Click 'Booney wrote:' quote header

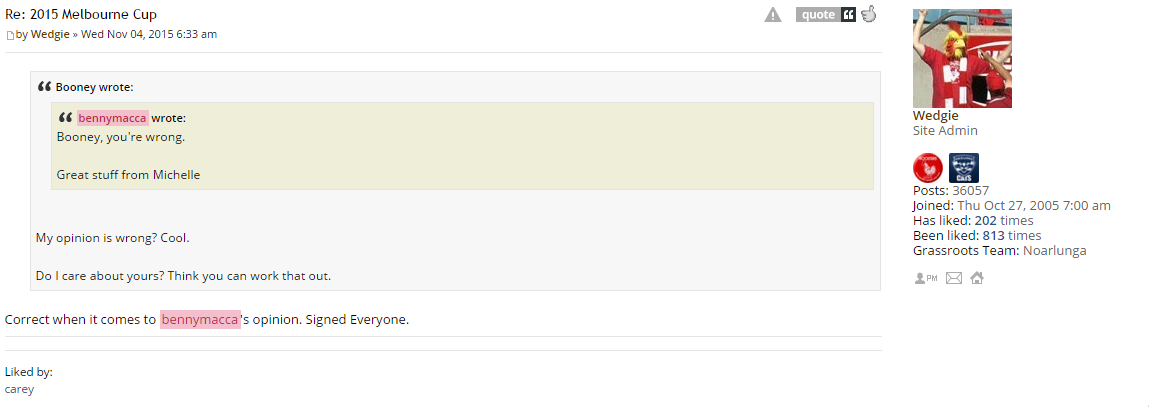pyautogui.click(x=94, y=87)
